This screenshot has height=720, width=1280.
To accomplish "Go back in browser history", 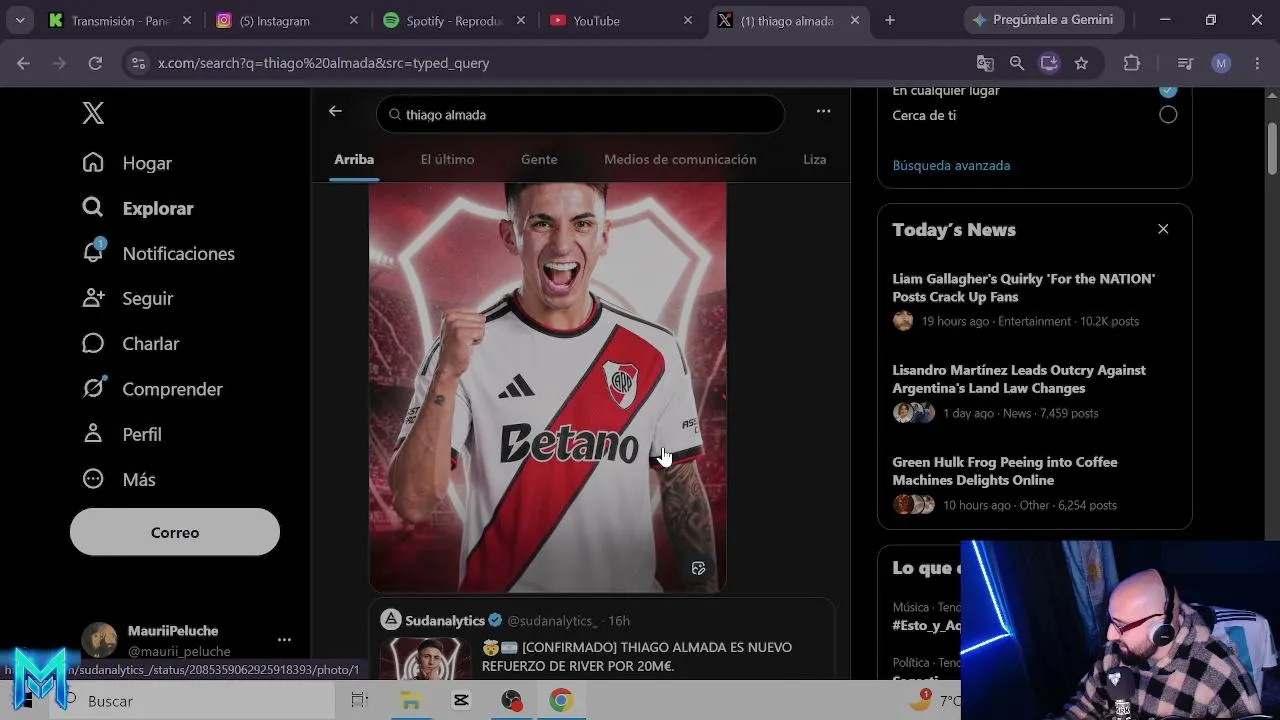I will (23, 63).
